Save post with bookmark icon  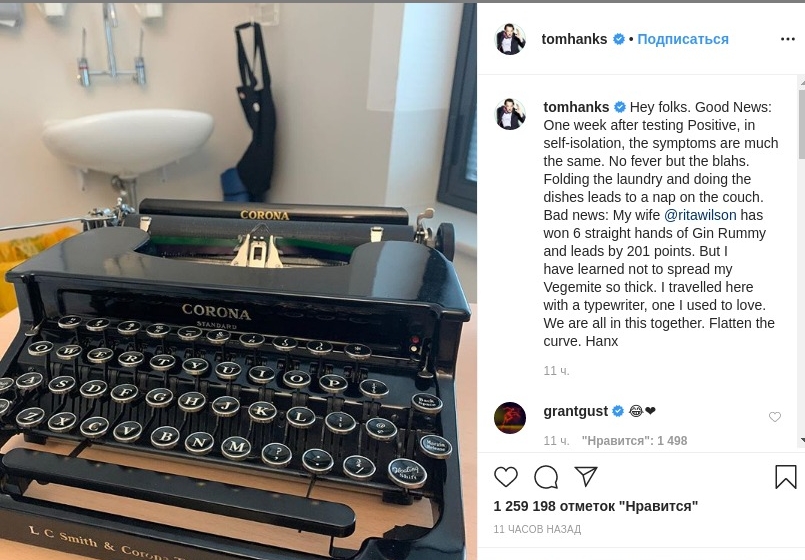785,477
